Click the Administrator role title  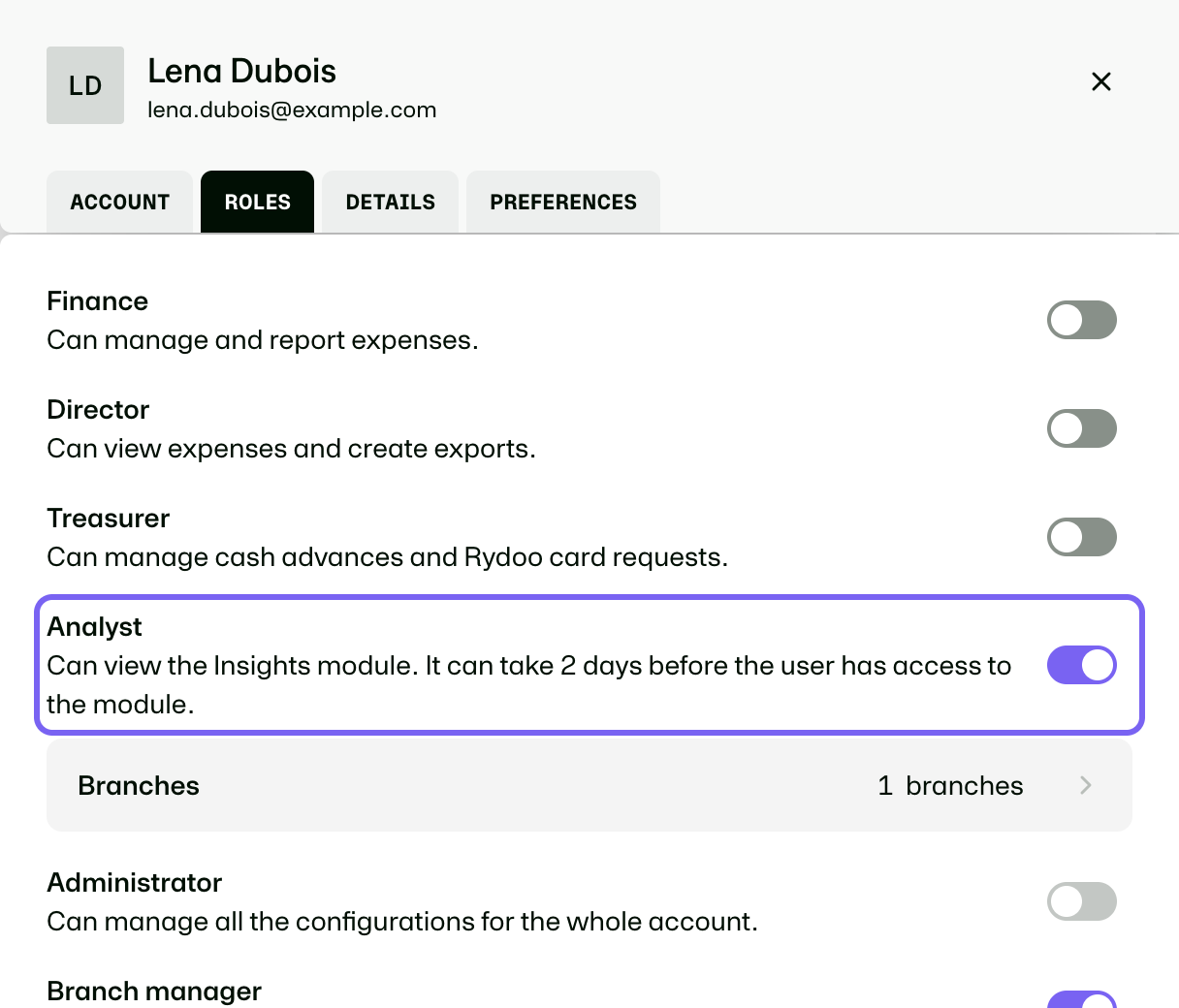click(x=135, y=882)
